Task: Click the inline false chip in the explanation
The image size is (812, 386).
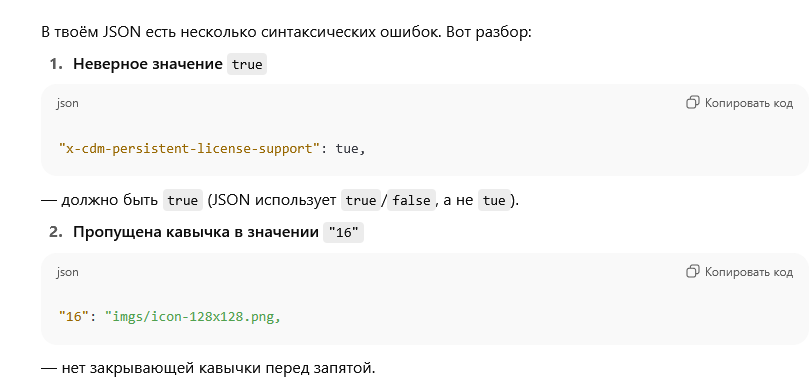Action: tap(411, 201)
